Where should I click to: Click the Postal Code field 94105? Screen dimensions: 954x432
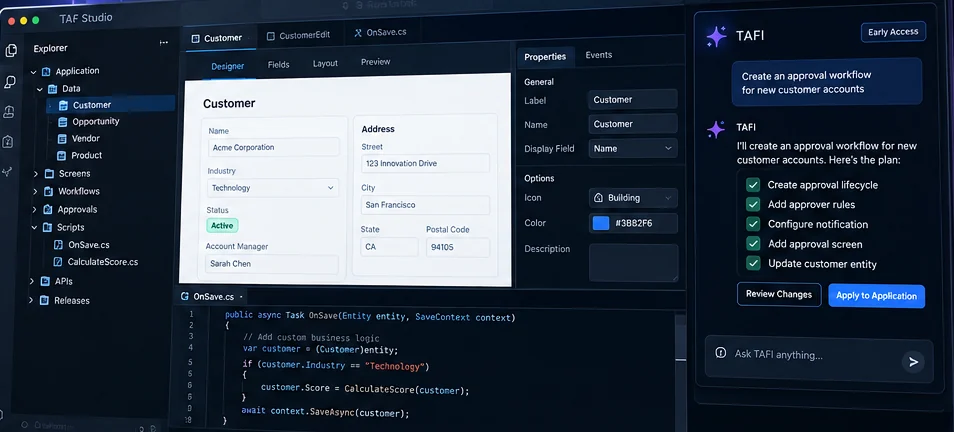[x=458, y=247]
